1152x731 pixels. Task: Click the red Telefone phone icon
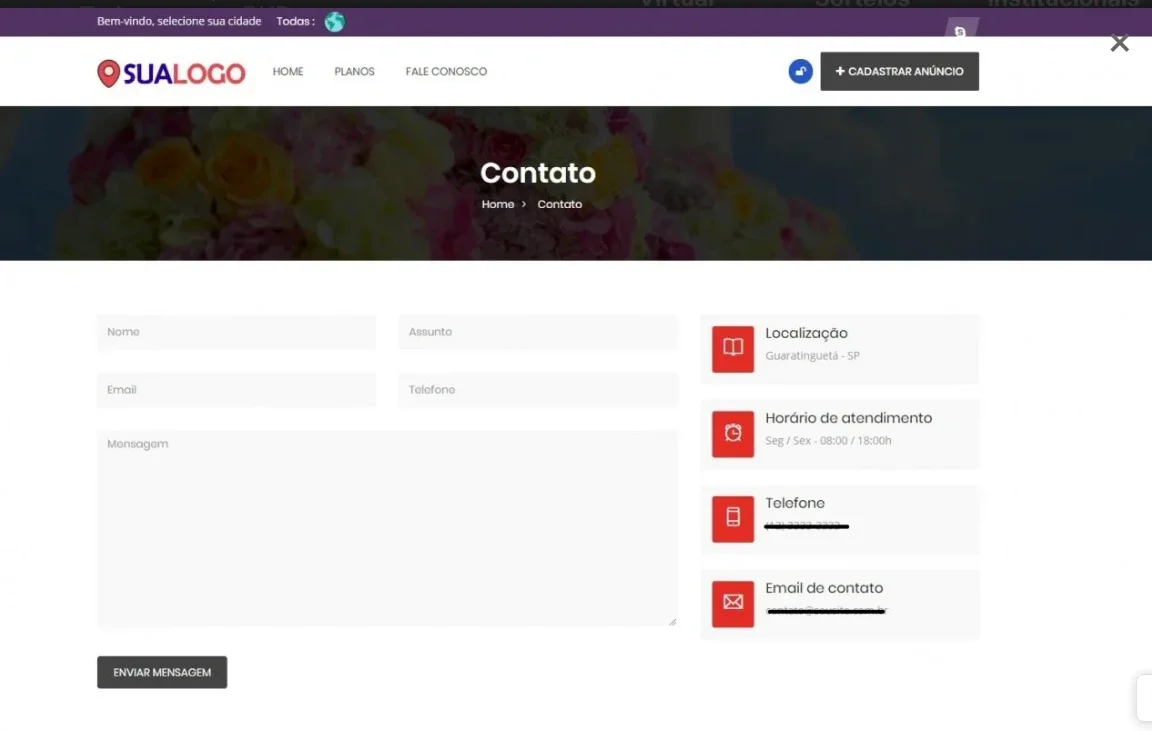pos(732,519)
